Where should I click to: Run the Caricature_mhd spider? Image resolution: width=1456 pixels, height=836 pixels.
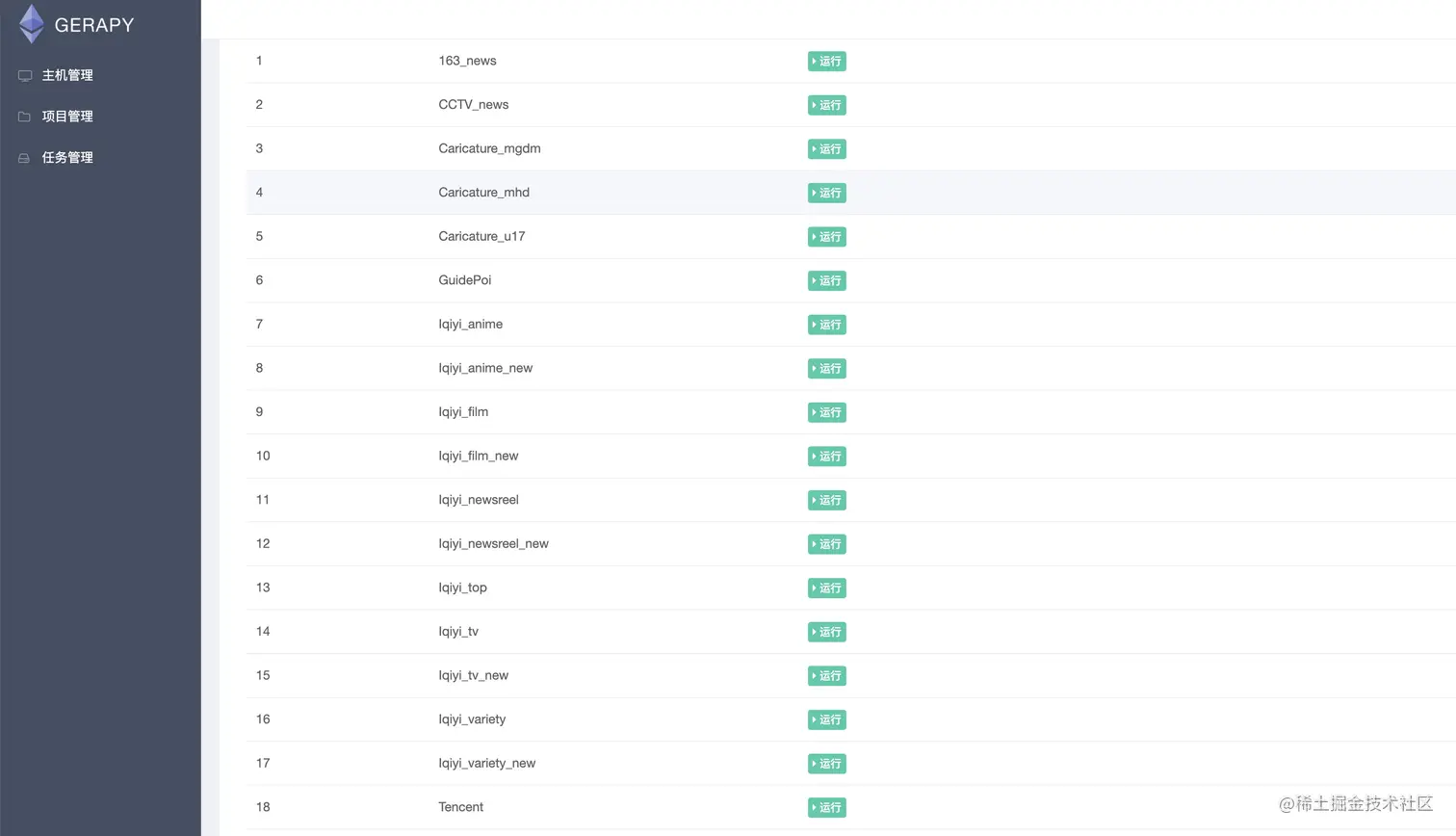827,193
